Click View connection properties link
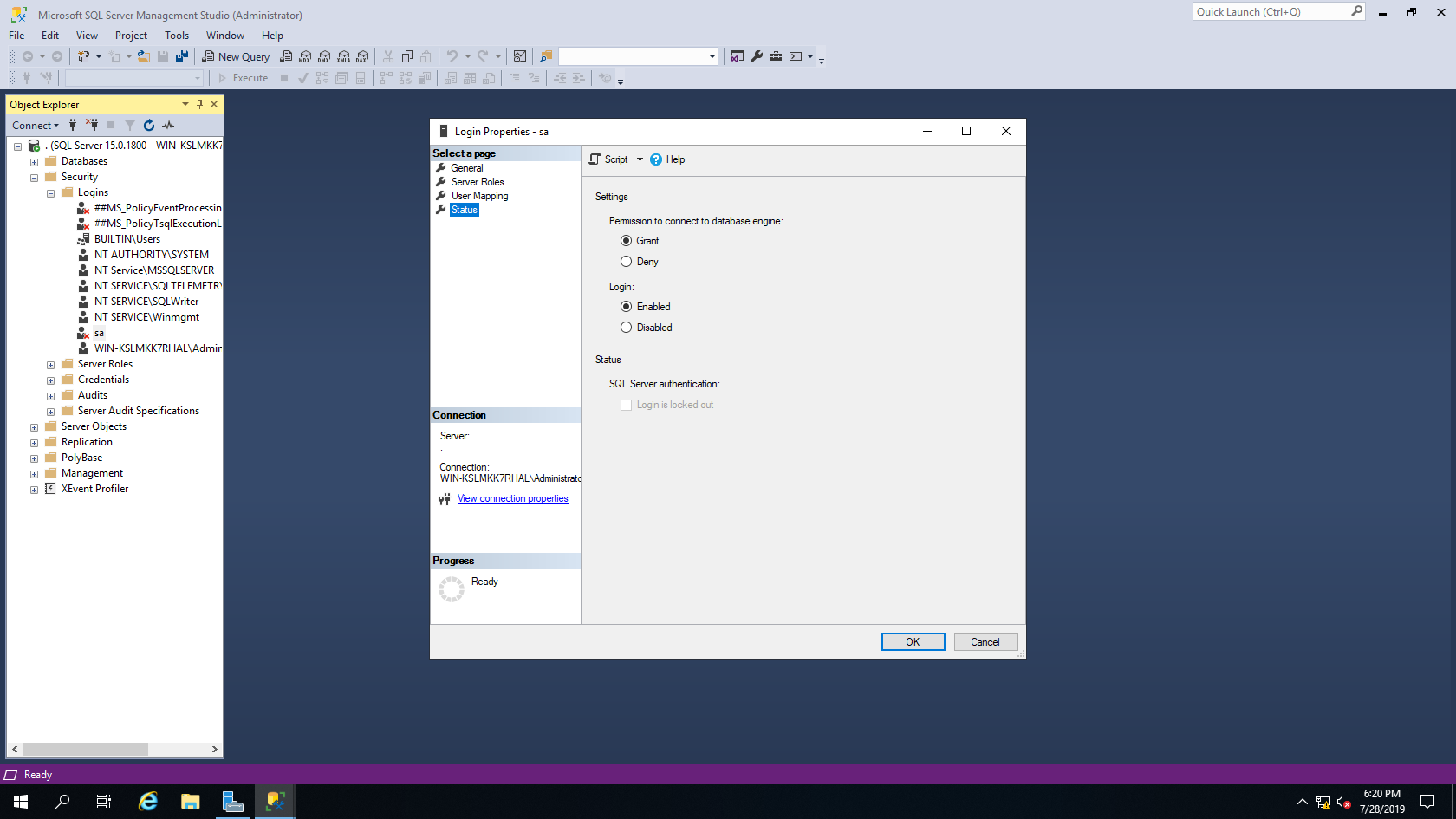The width and height of the screenshot is (1456, 819). (513, 498)
